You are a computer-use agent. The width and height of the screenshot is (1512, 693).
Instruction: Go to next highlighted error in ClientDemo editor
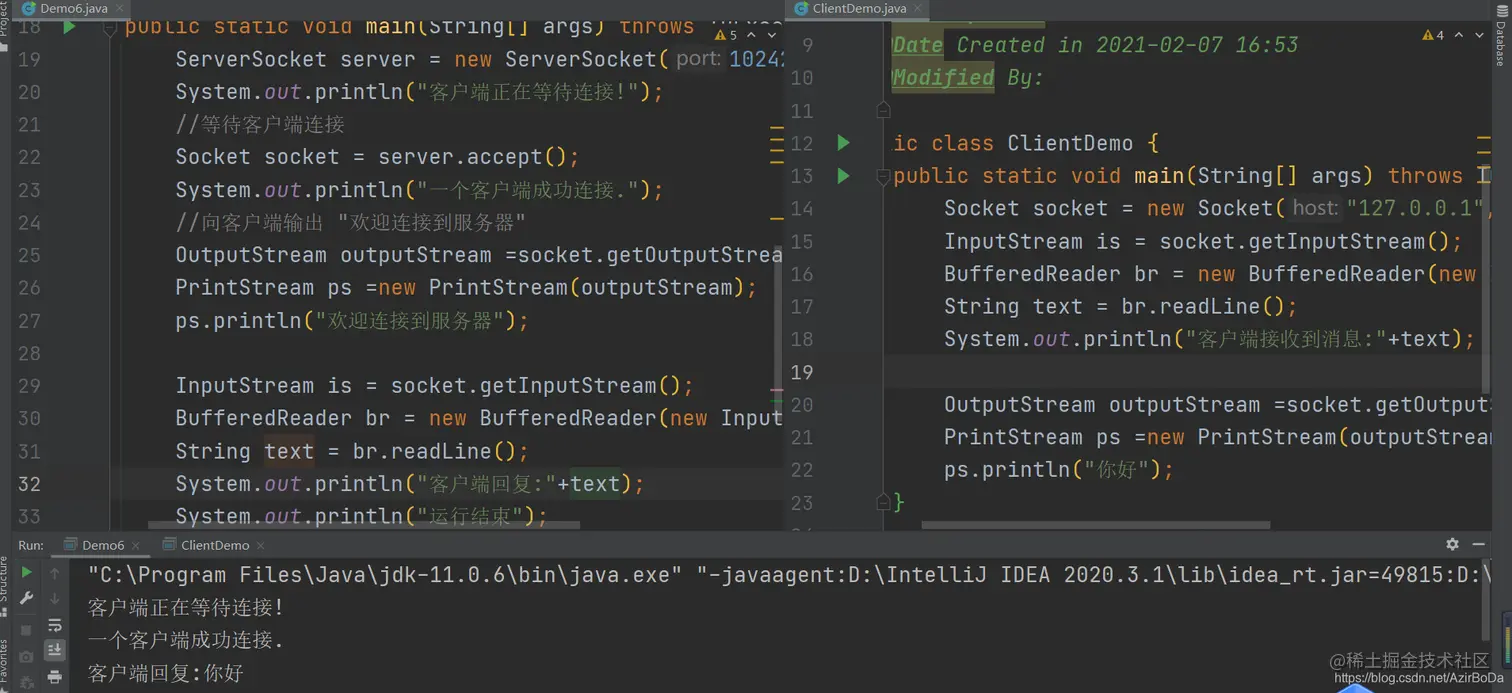[1481, 35]
